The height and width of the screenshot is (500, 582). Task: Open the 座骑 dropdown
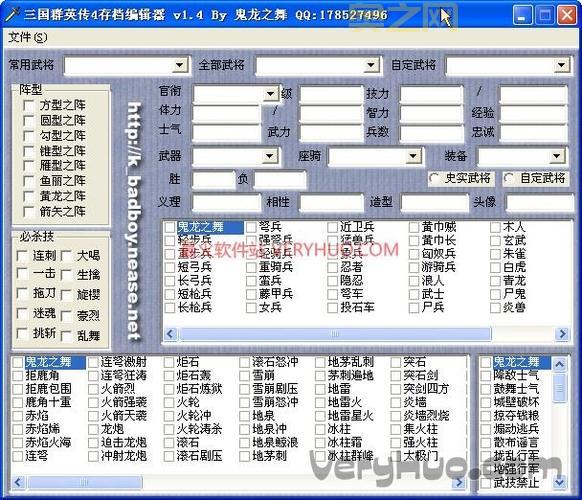413,156
